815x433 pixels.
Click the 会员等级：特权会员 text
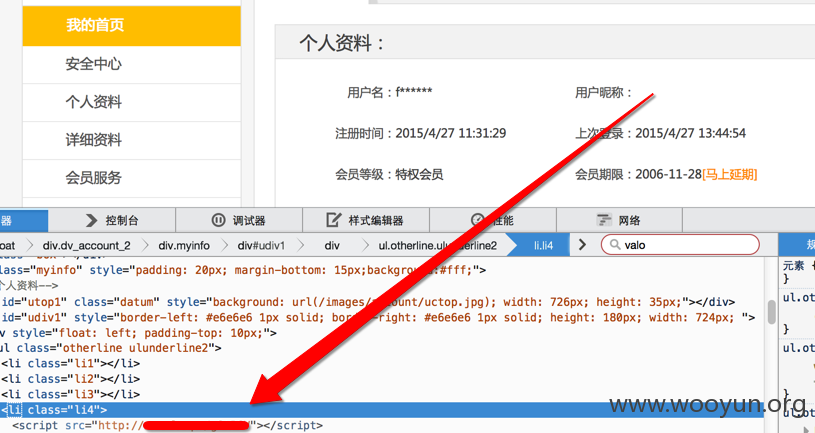tap(389, 175)
